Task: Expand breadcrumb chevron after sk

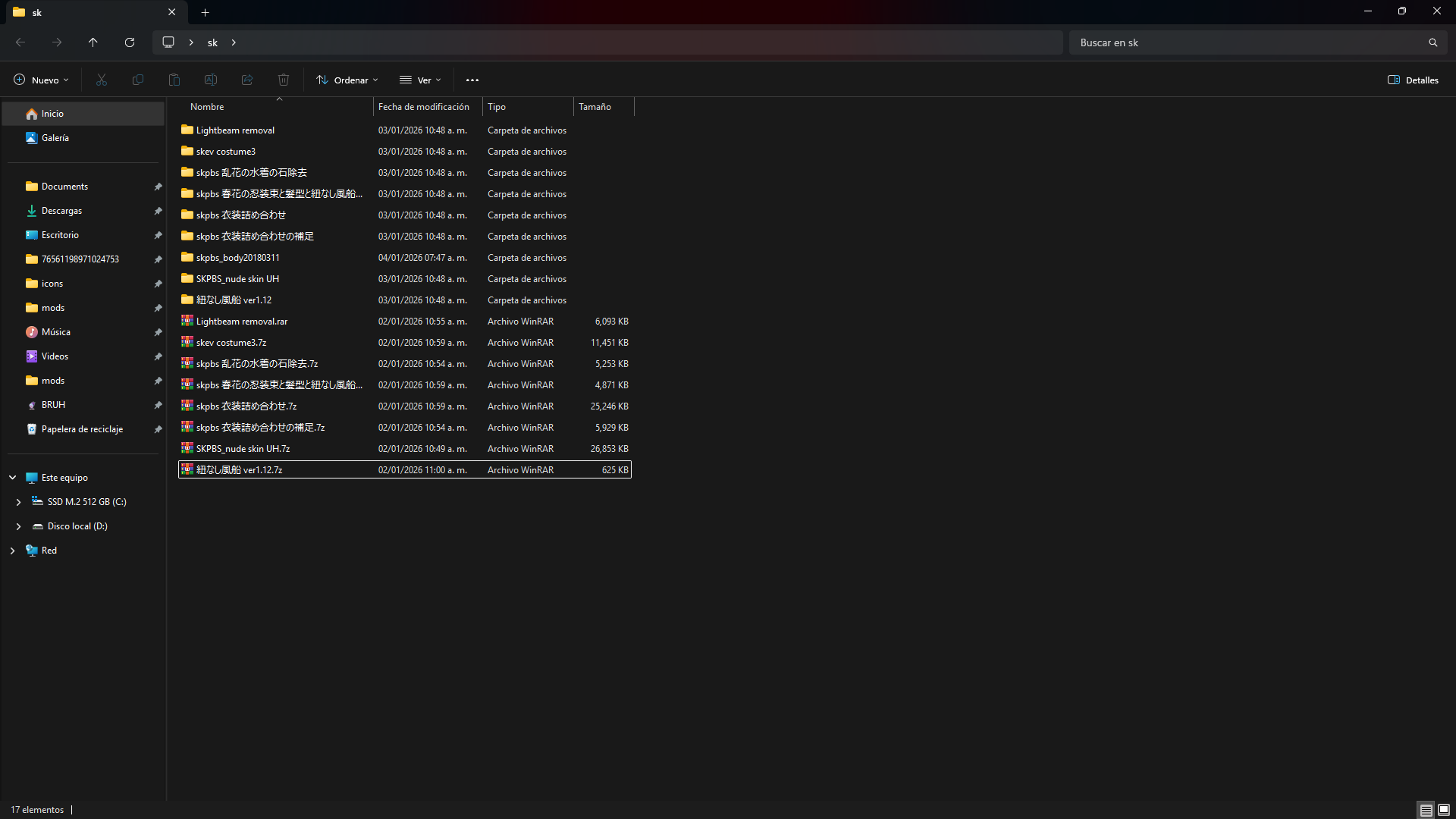Action: 234,42
